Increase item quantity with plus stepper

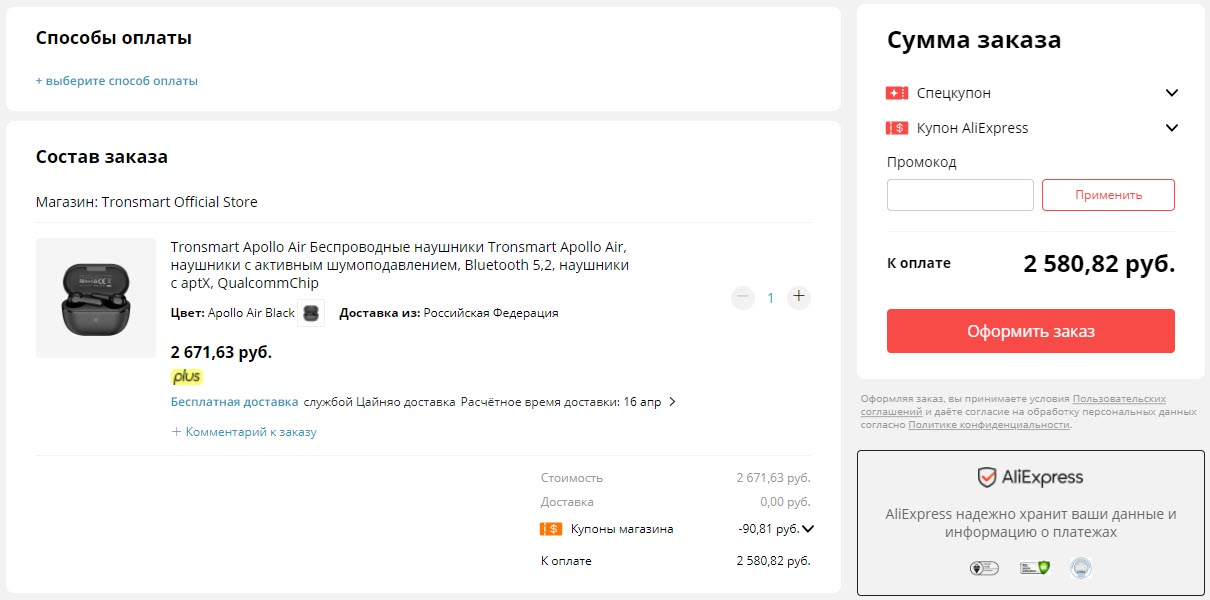coord(798,297)
